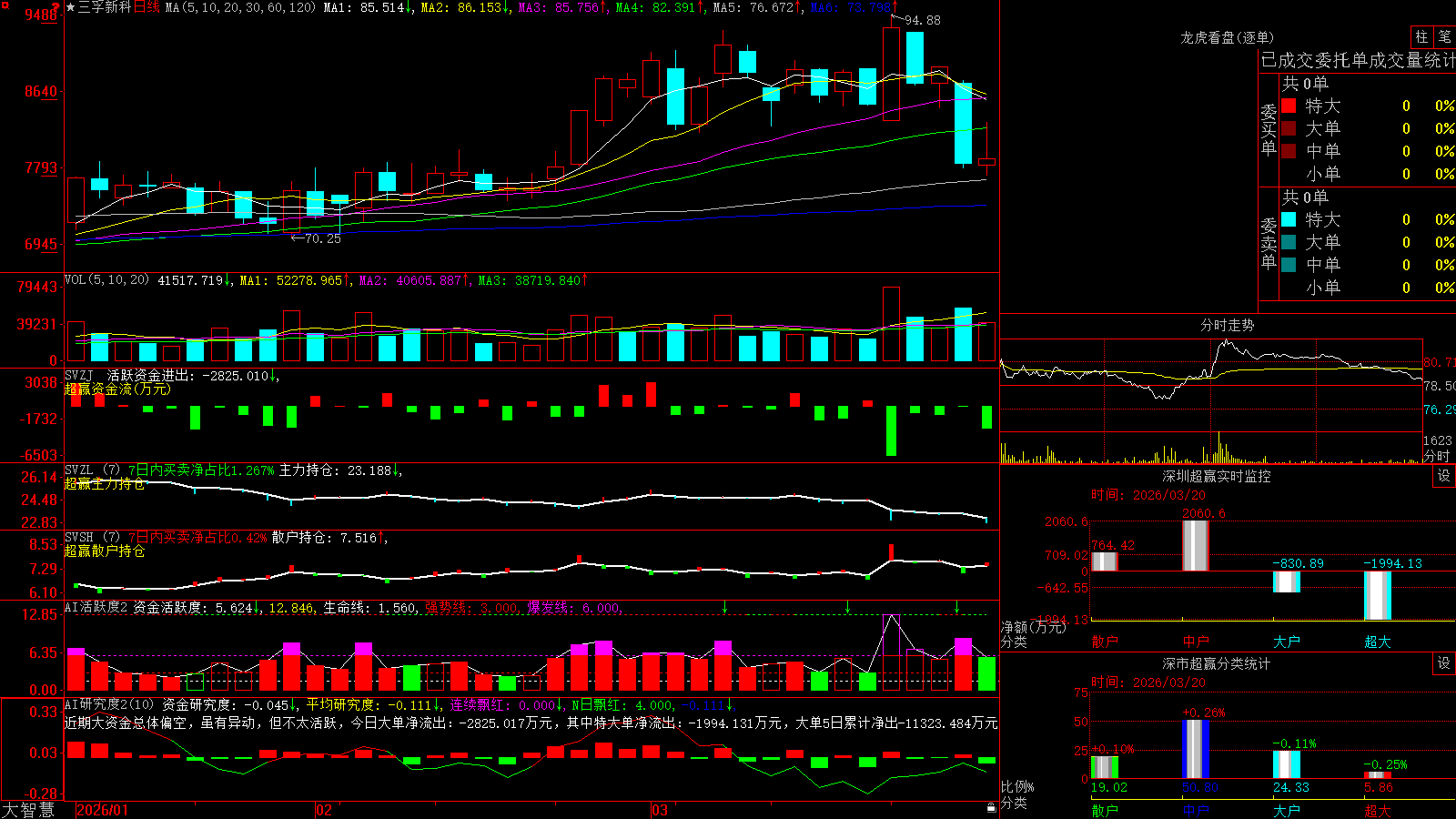Click the 近期大资金总体偏空 analysis text line
Viewport: 1456px width, 819px height.
click(531, 723)
